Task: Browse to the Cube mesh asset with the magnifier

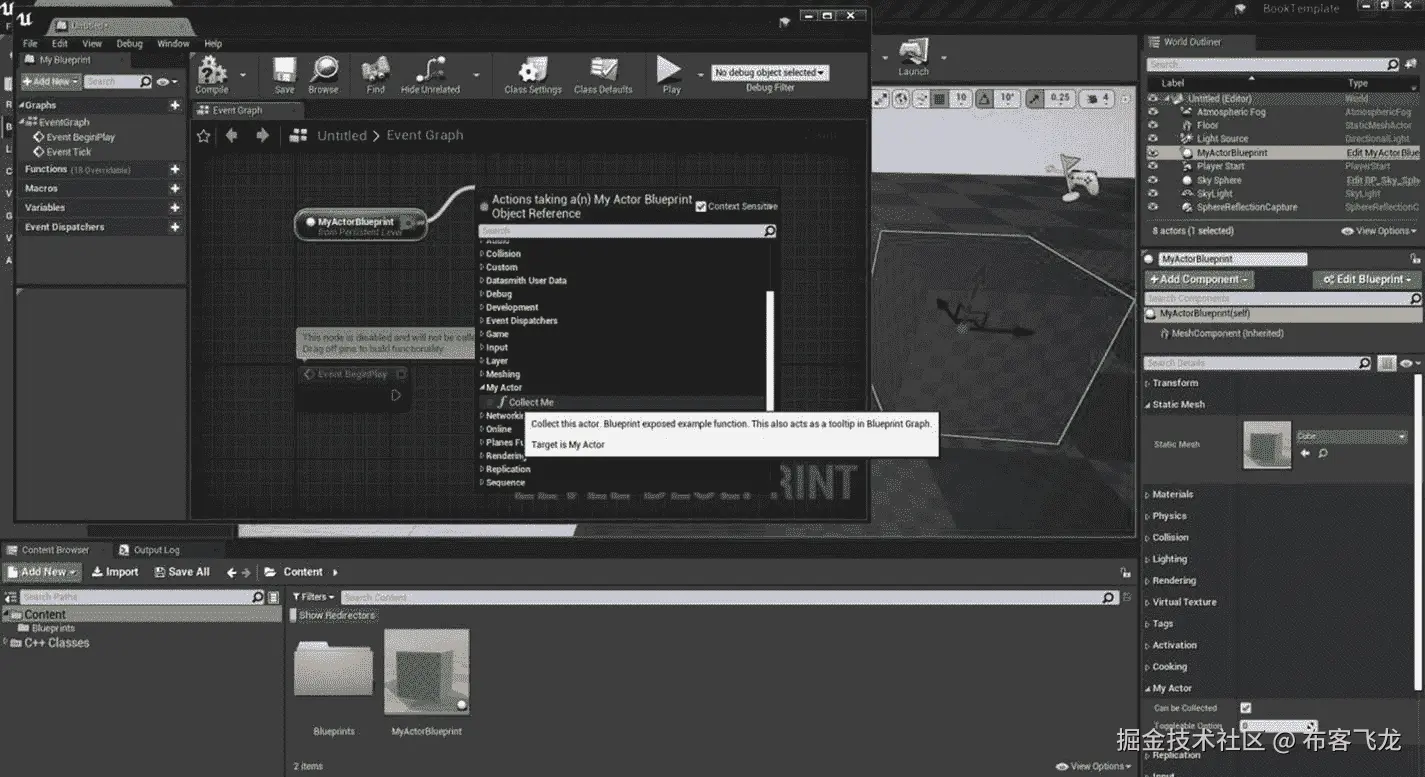Action: pyautogui.click(x=1322, y=453)
